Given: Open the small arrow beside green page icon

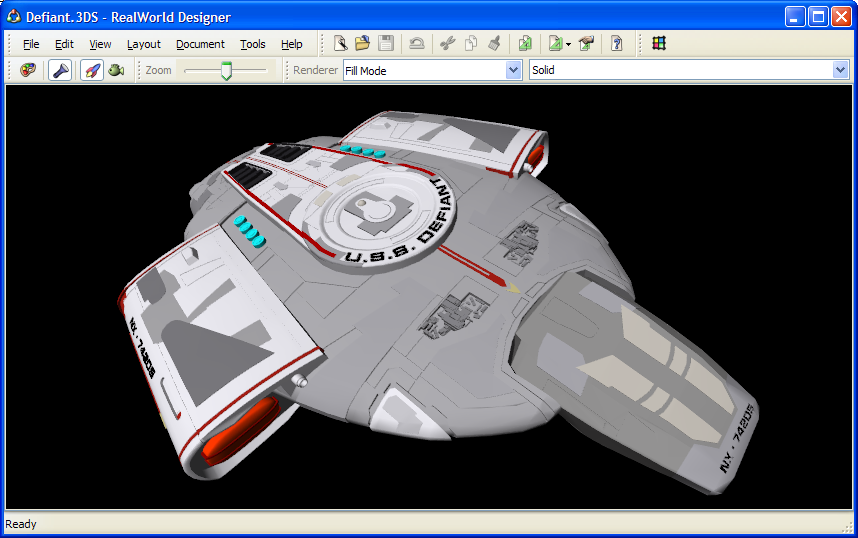Looking at the screenshot, I should [569, 44].
